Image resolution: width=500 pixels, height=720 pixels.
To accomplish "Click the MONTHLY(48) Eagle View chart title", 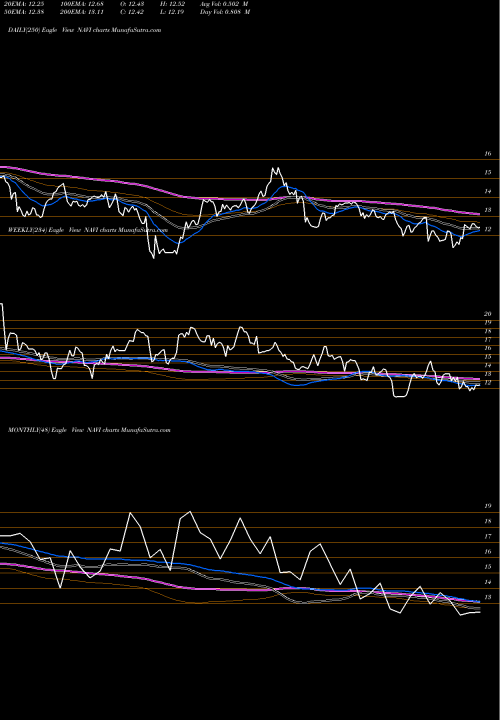I will point(89,430).
